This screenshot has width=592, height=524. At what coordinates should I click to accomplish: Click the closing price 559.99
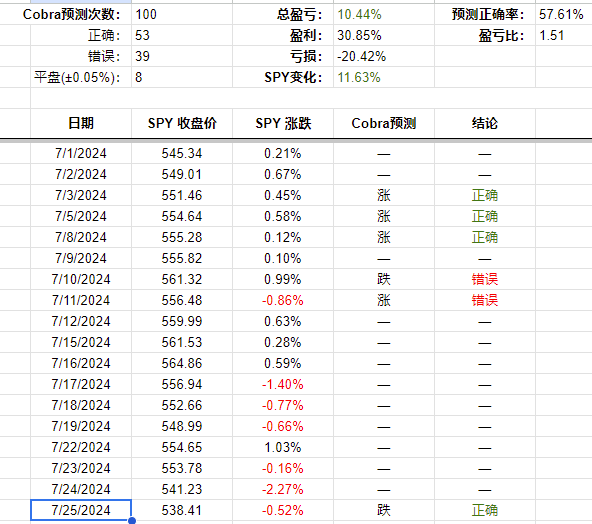[182, 321]
